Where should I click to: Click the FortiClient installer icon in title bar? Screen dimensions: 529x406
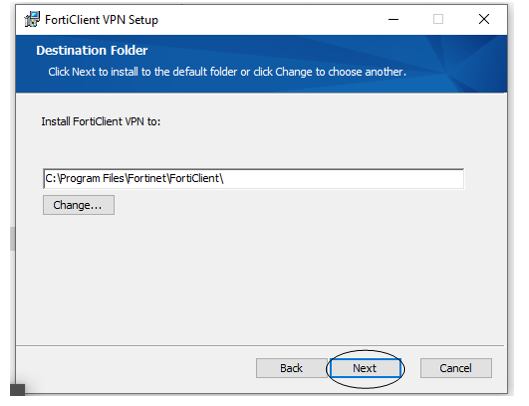click(x=32, y=19)
